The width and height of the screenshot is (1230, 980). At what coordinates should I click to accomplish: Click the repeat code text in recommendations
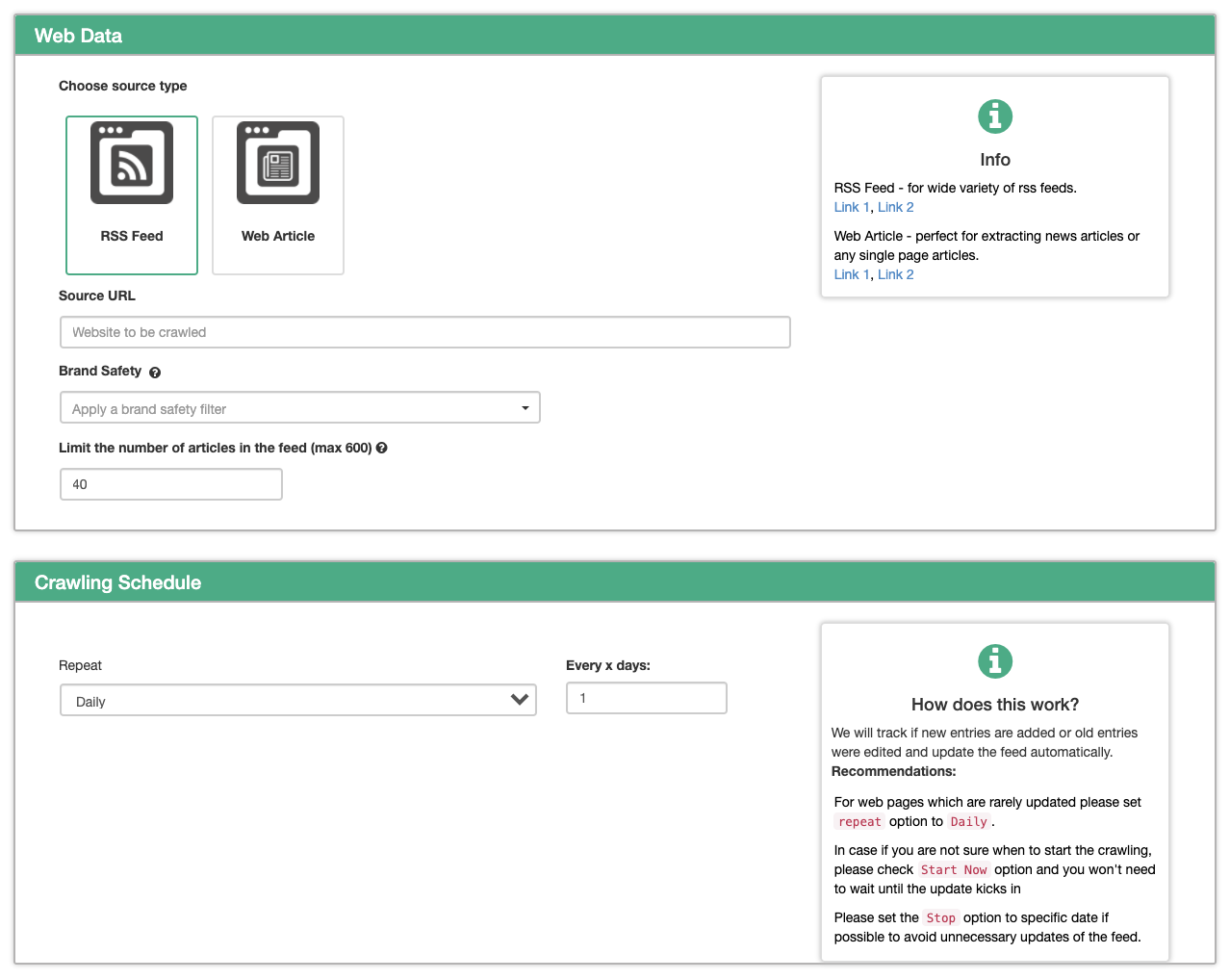[x=859, y=821]
